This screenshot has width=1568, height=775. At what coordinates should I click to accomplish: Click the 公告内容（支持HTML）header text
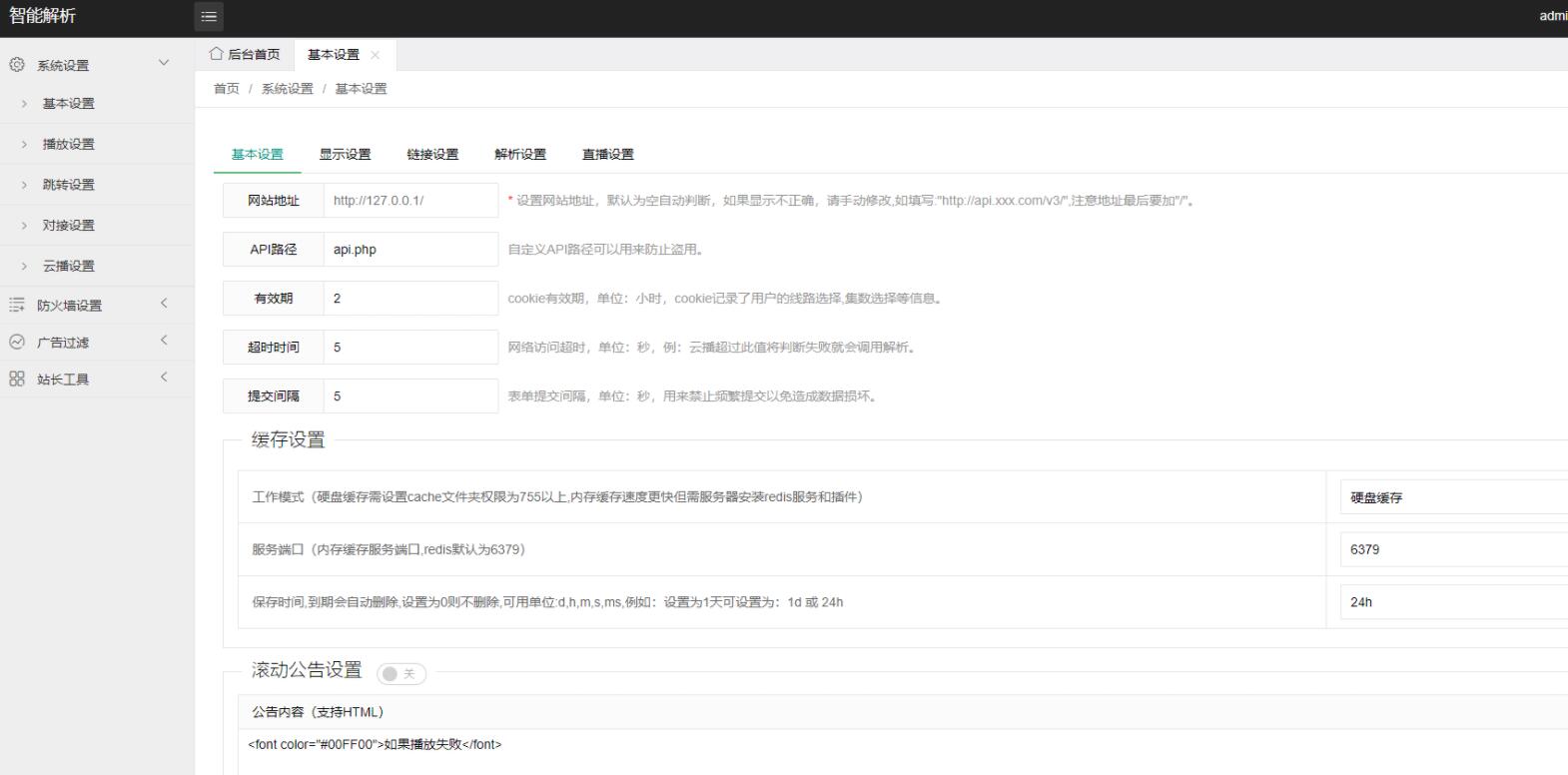[x=318, y=712]
